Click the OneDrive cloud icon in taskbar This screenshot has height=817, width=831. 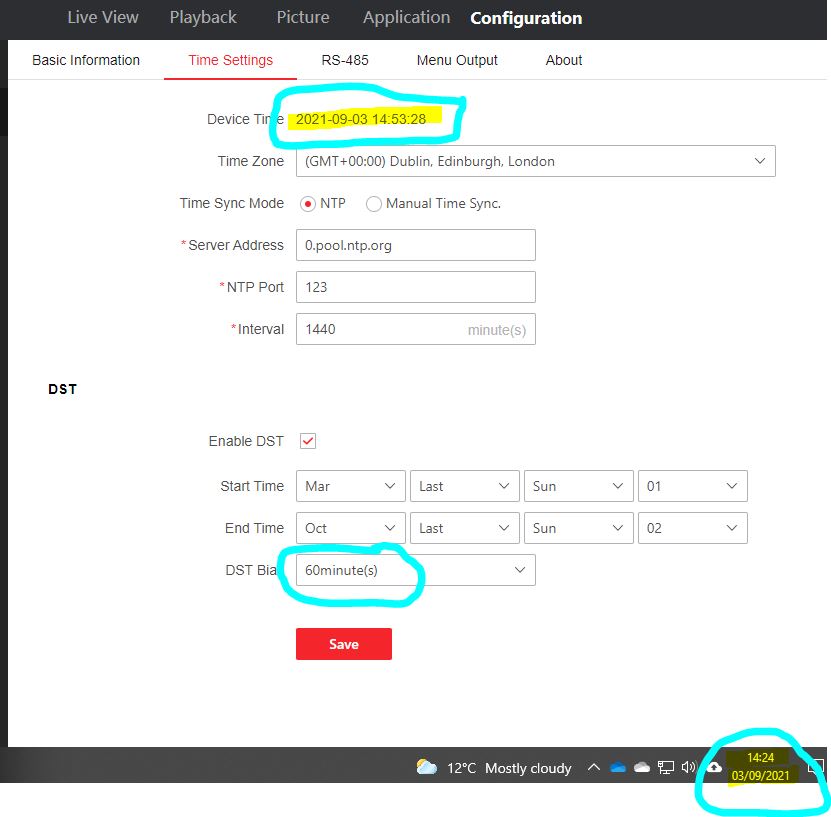pyautogui.click(x=617, y=767)
